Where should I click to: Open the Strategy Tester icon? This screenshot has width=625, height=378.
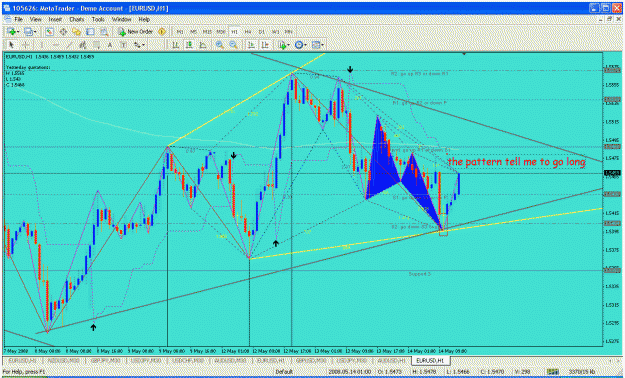104,32
